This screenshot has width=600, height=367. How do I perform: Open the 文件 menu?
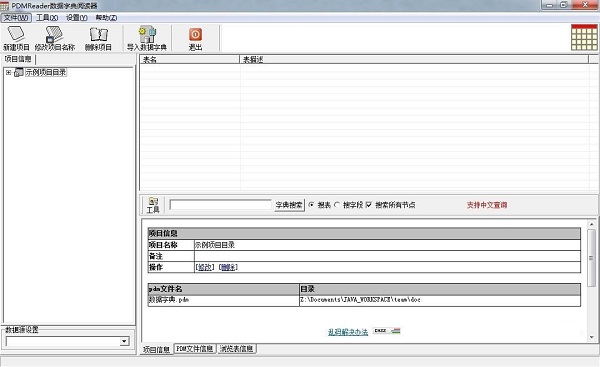coord(16,18)
